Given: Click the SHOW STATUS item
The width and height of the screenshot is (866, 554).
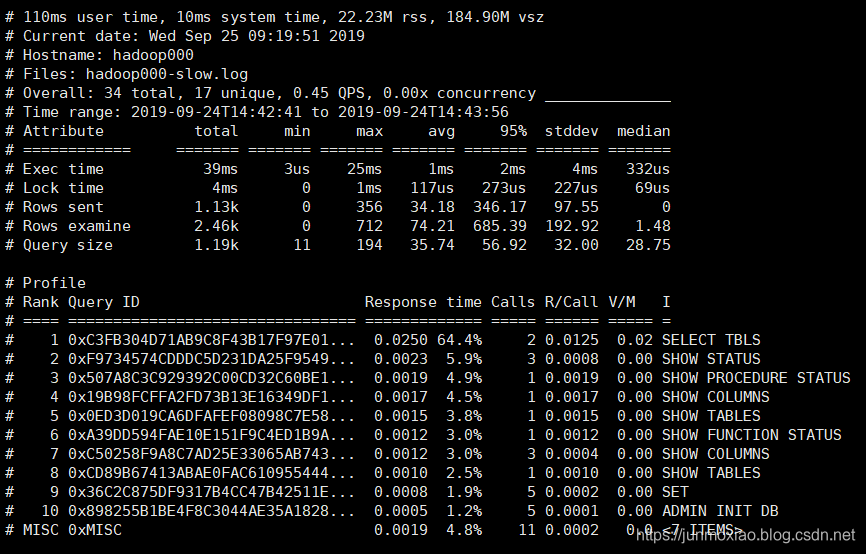Looking at the screenshot, I should point(711,359).
